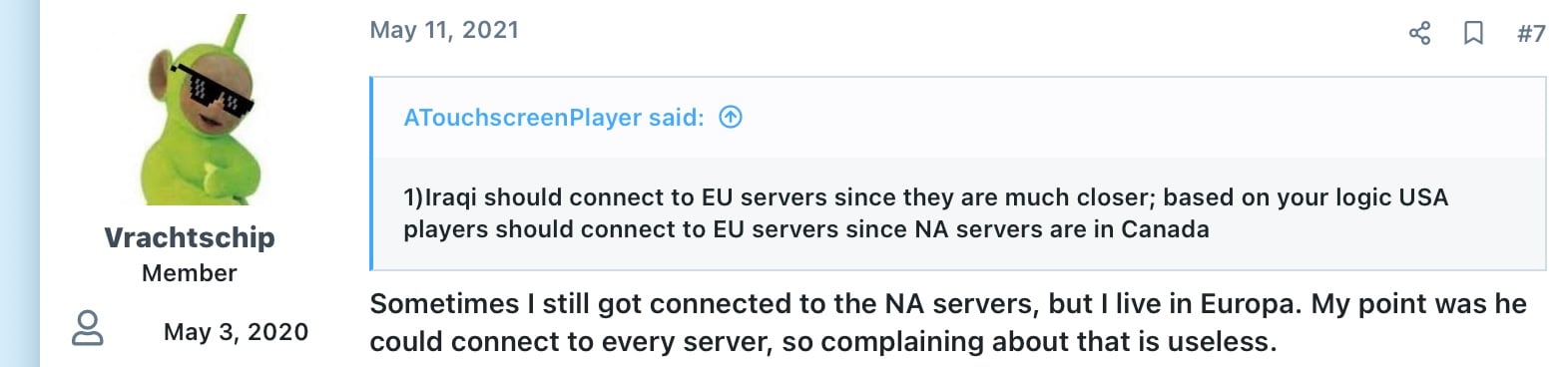The height and width of the screenshot is (367, 1568).
Task: Select the May 3, 2020 join date
Action: click(237, 332)
